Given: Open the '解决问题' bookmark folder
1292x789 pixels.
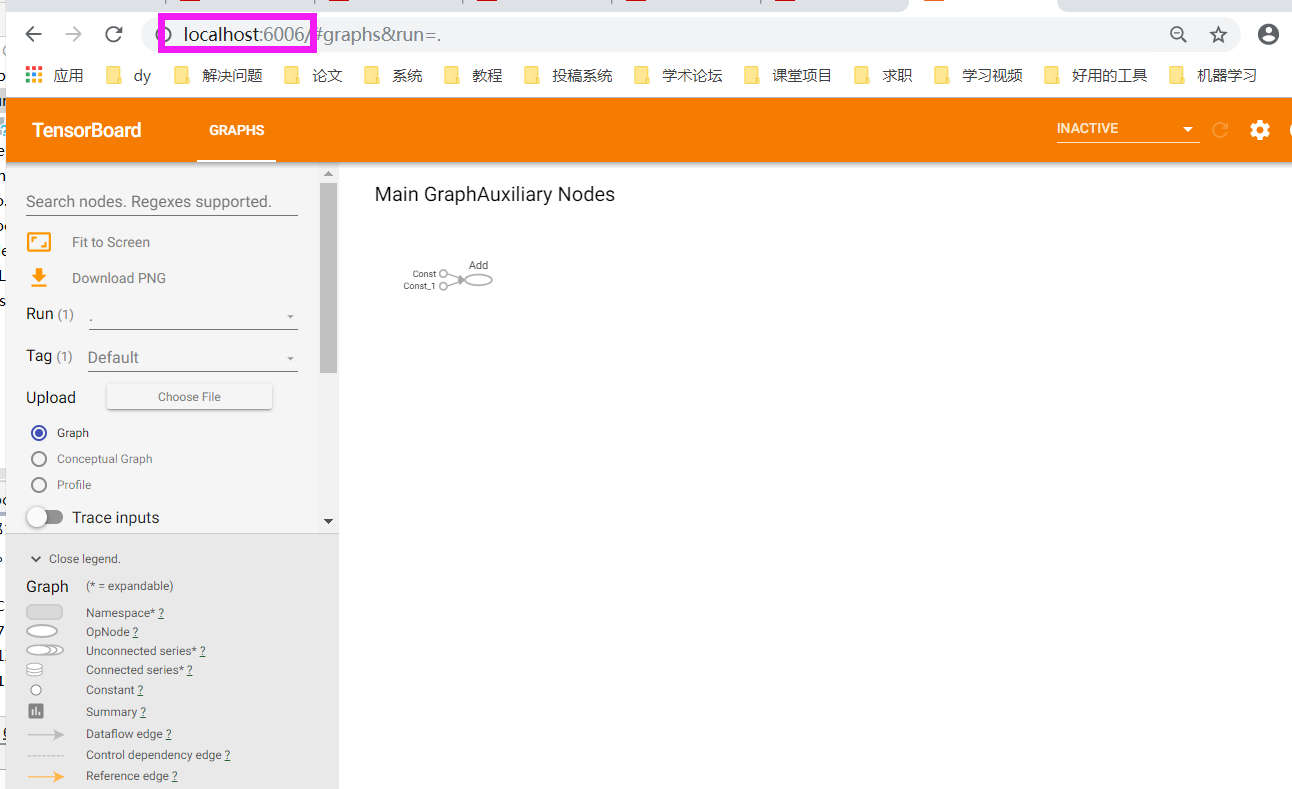Looking at the screenshot, I should coord(218,75).
